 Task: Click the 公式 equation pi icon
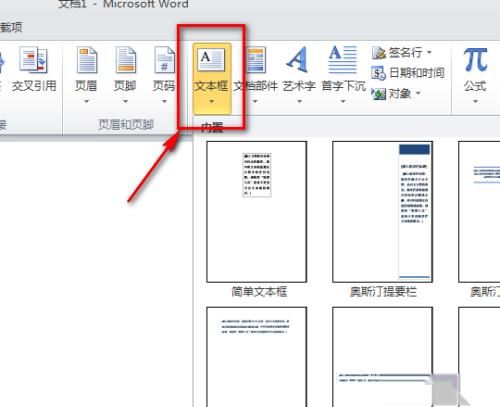pyautogui.click(x=475, y=60)
